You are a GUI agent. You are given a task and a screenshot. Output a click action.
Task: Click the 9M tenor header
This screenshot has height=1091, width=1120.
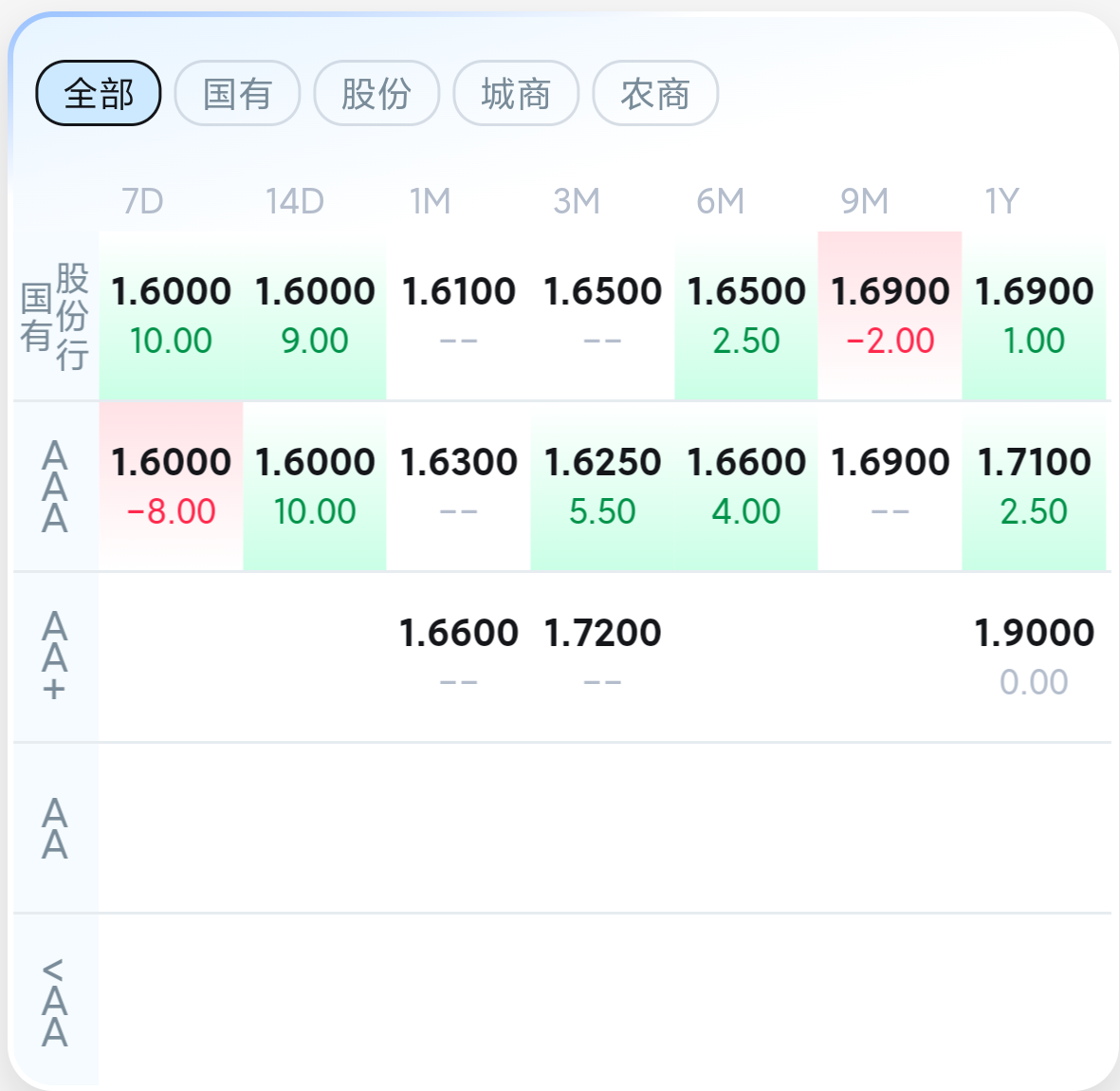[865, 201]
